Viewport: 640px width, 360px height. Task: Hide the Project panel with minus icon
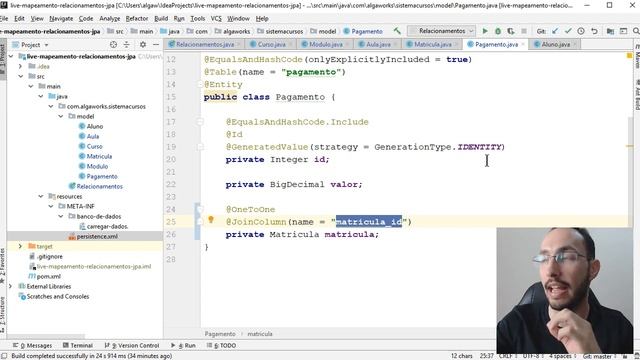click(x=156, y=44)
